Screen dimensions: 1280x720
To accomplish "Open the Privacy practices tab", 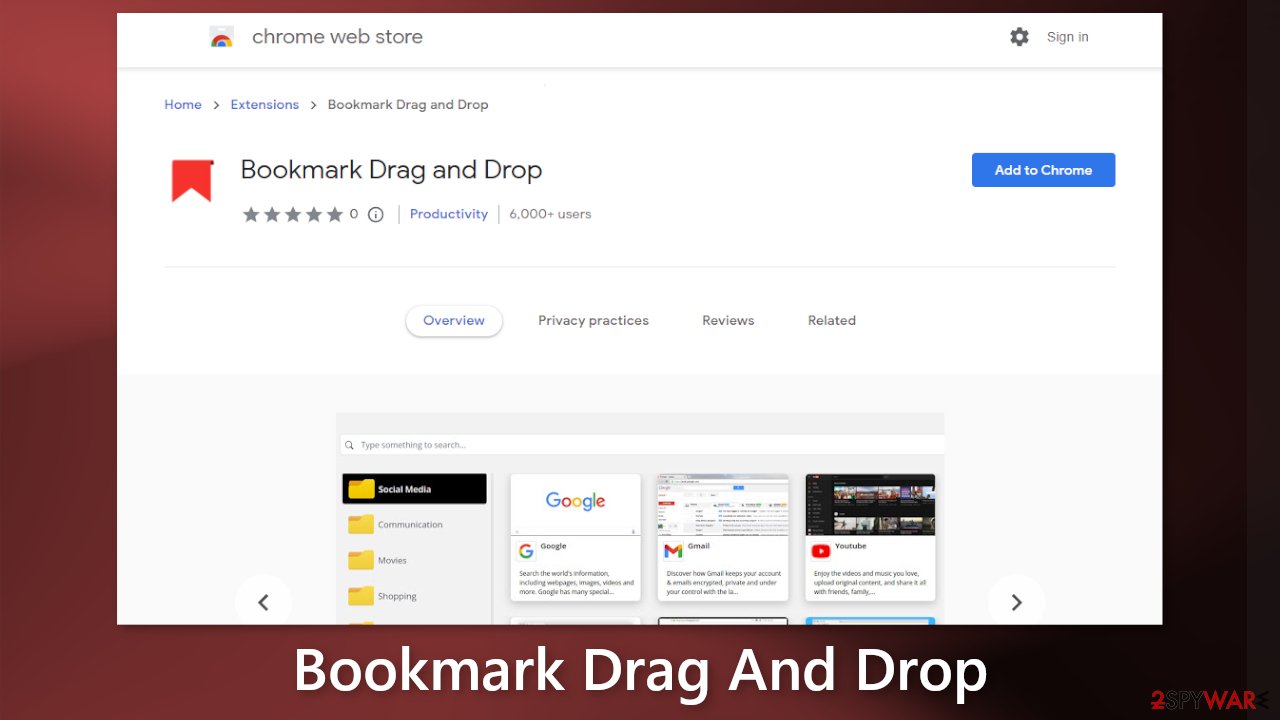I will click(x=593, y=321).
